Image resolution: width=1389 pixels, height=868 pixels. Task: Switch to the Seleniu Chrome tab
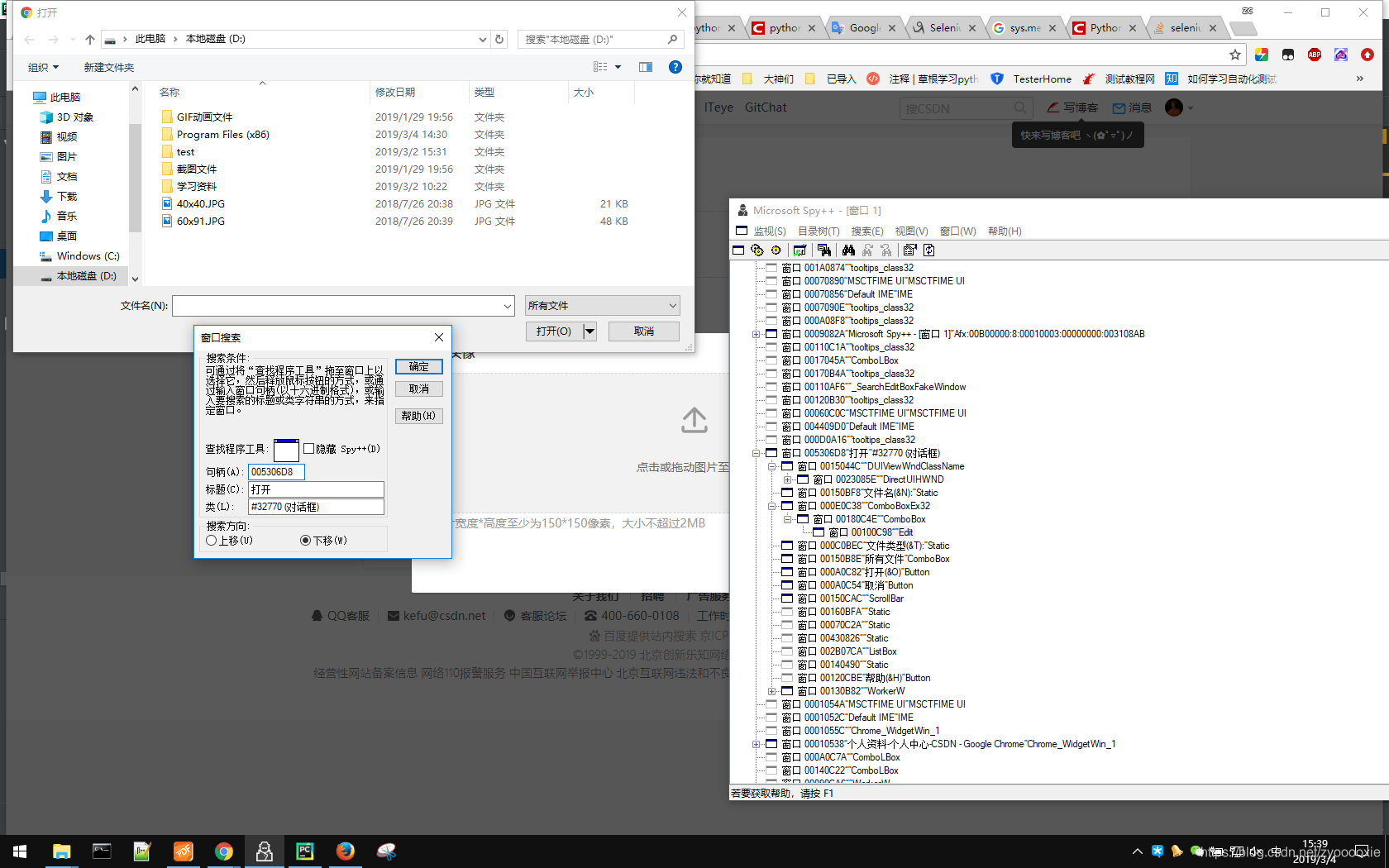tap(945, 27)
